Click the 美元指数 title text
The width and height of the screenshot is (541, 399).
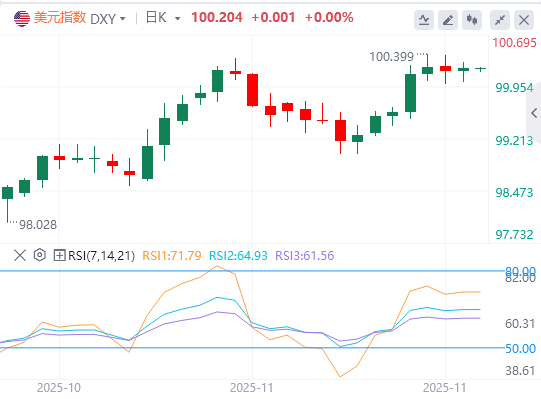click(60, 18)
